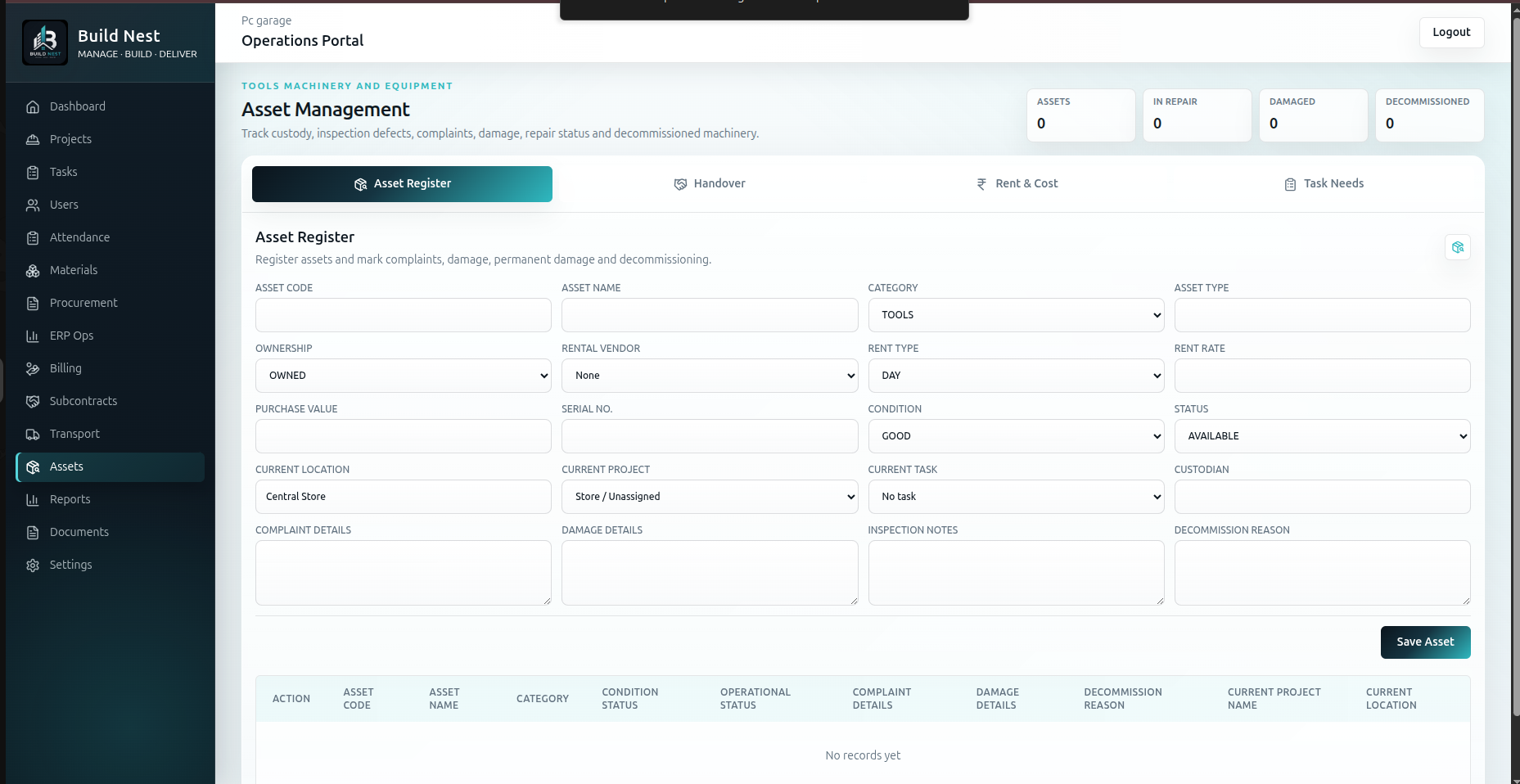Open the Transport sidebar link

click(x=110, y=434)
